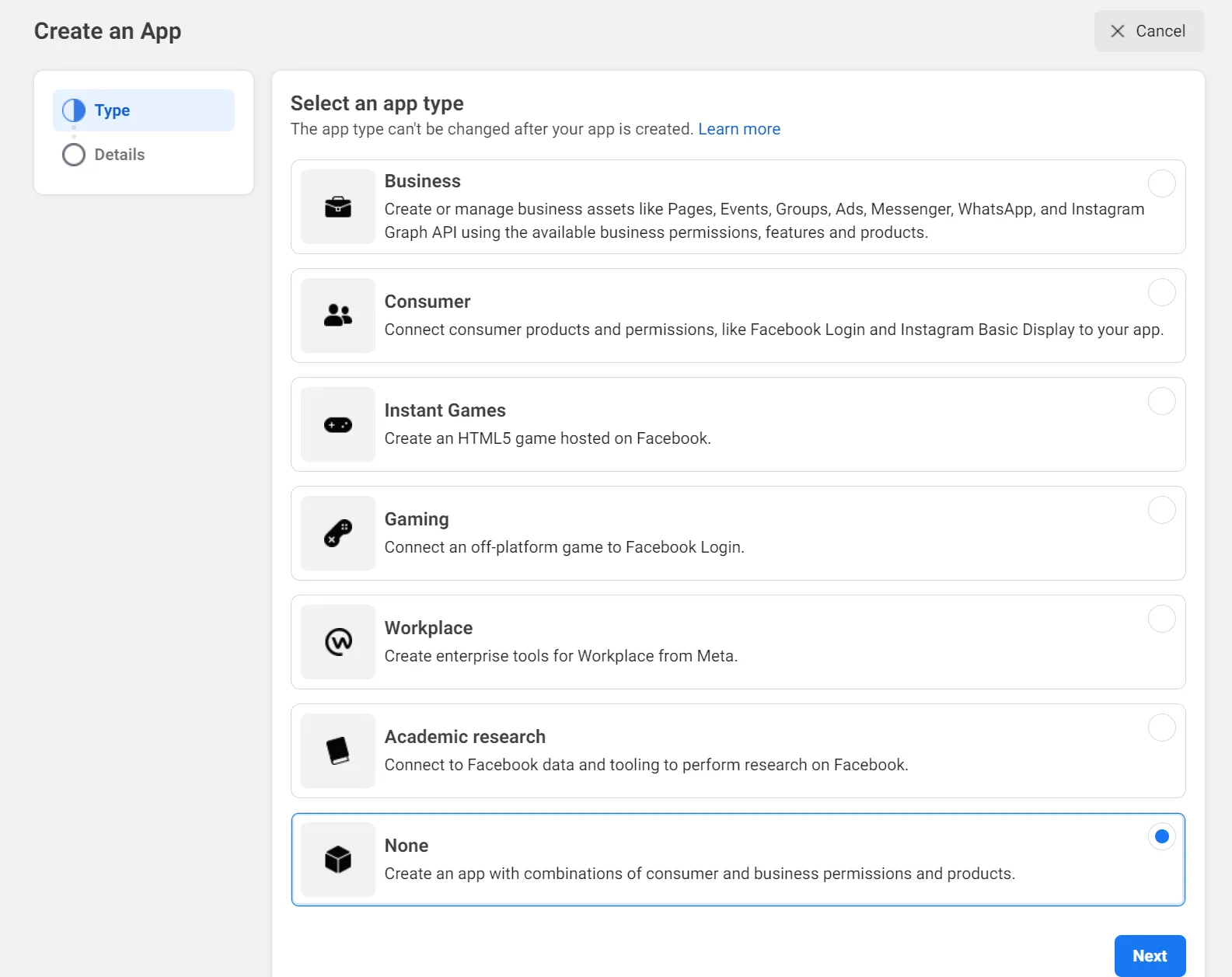Screen dimensions: 1232x977
Task: Click the None cube icon
Action: coord(338,860)
